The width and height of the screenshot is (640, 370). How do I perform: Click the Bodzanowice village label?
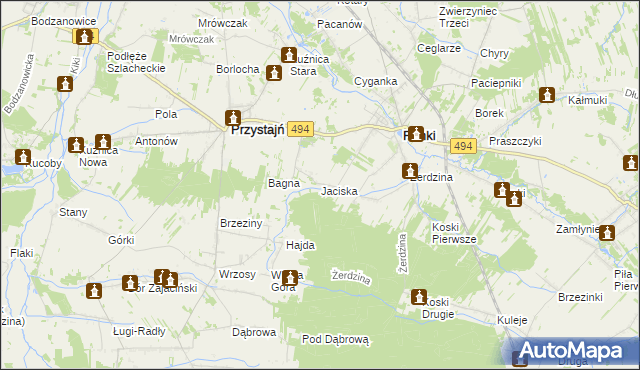point(64,21)
